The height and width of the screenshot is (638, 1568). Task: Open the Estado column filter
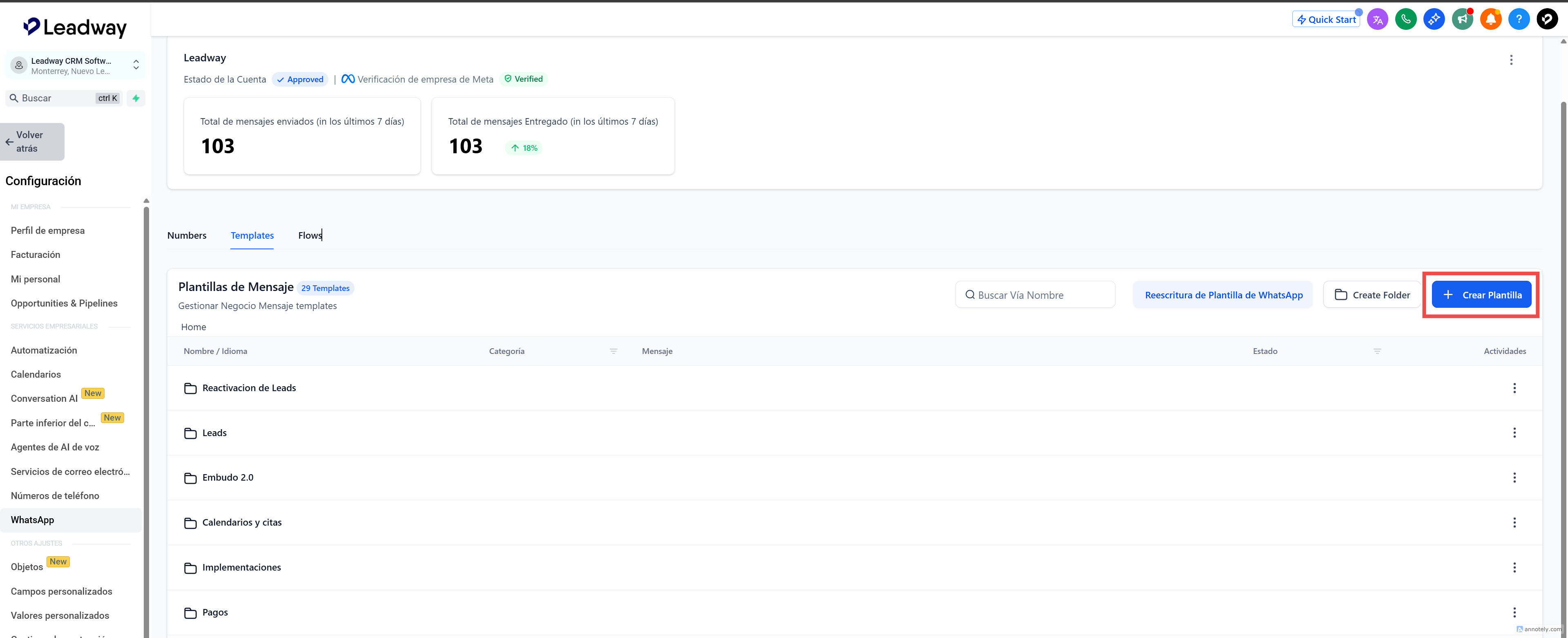coord(1377,351)
